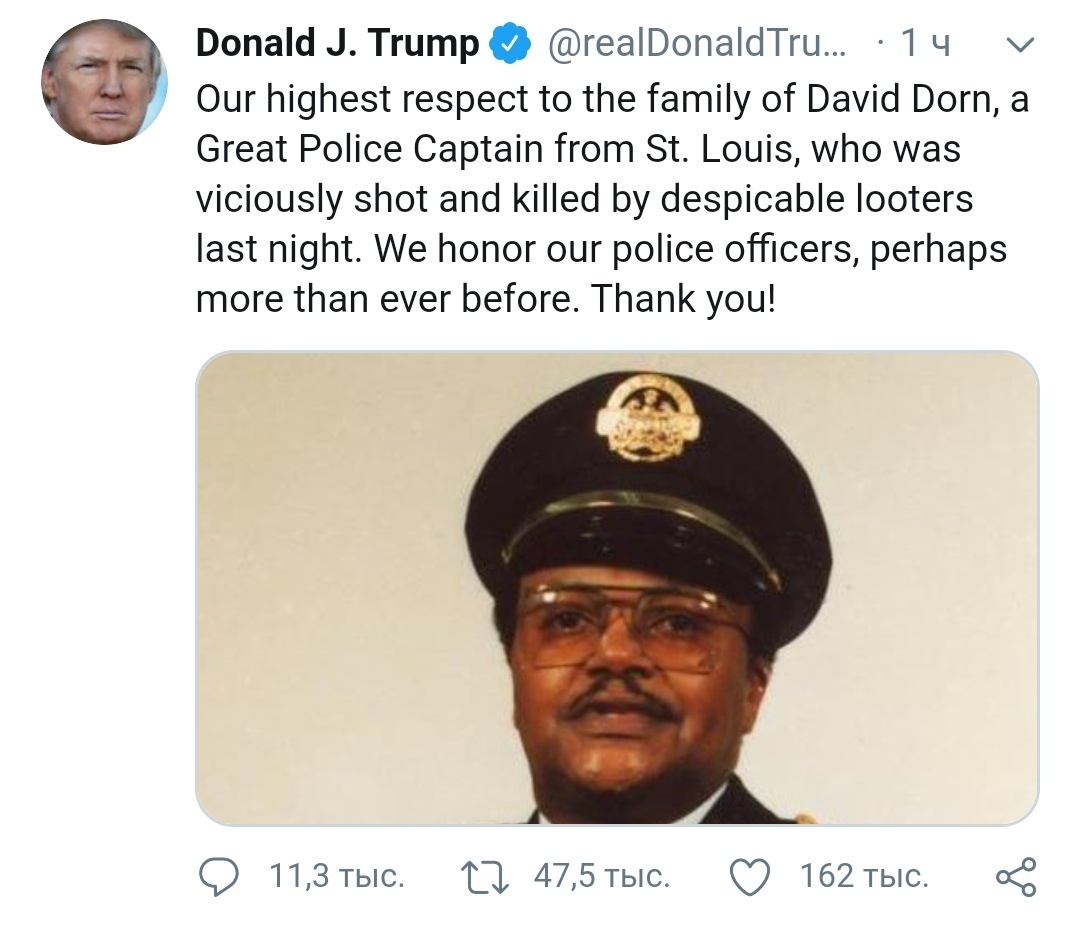The width and height of the screenshot is (1080, 927).
Task: Like the tweet with the heart icon
Action: pyautogui.click(x=749, y=879)
